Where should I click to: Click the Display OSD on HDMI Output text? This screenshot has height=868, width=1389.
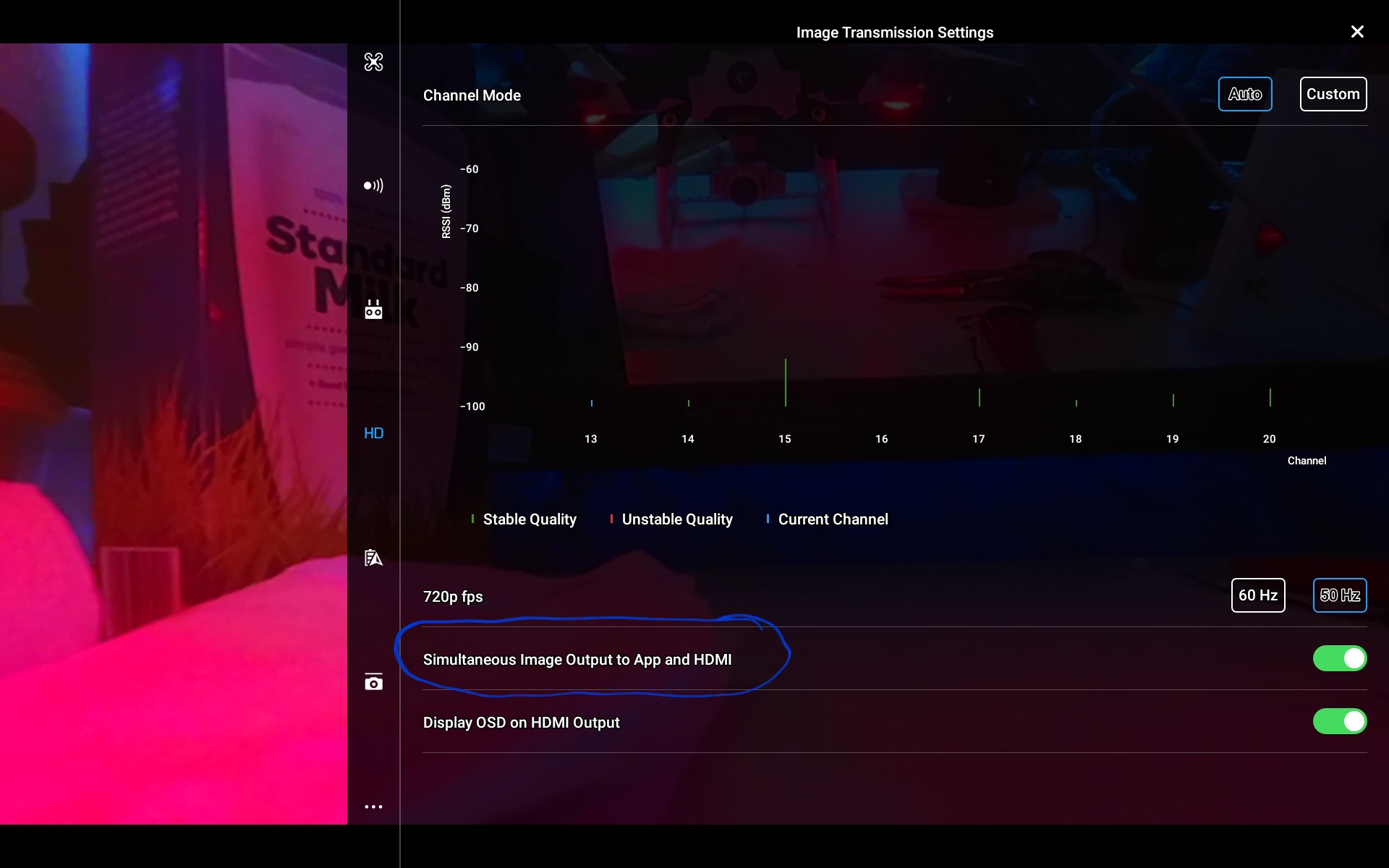(x=522, y=723)
